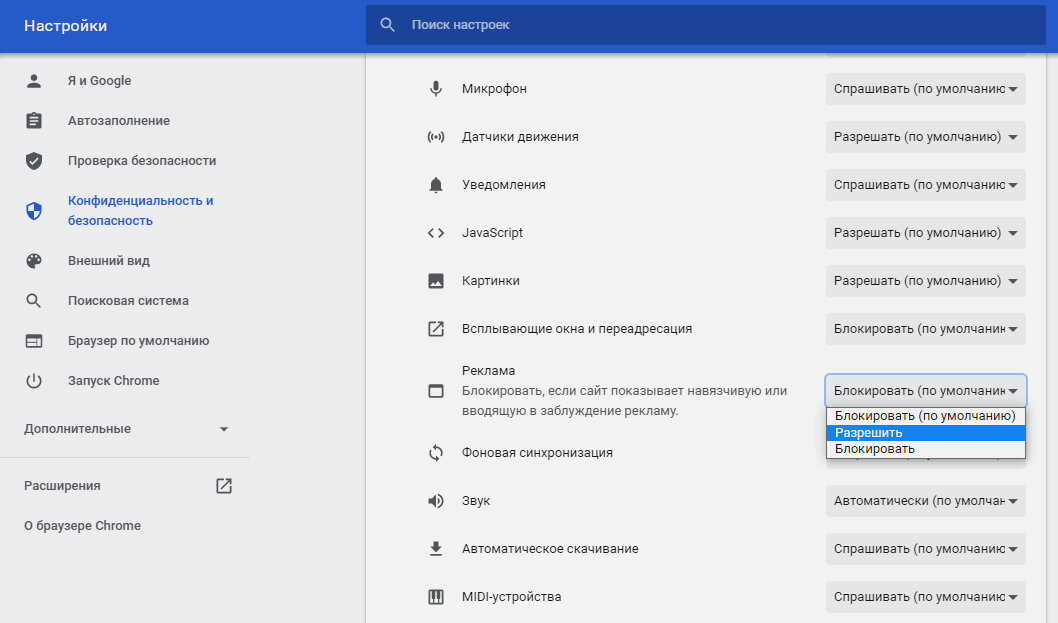Click the Датчики движения label
Viewport: 1058px width, 623px height.
click(x=520, y=137)
